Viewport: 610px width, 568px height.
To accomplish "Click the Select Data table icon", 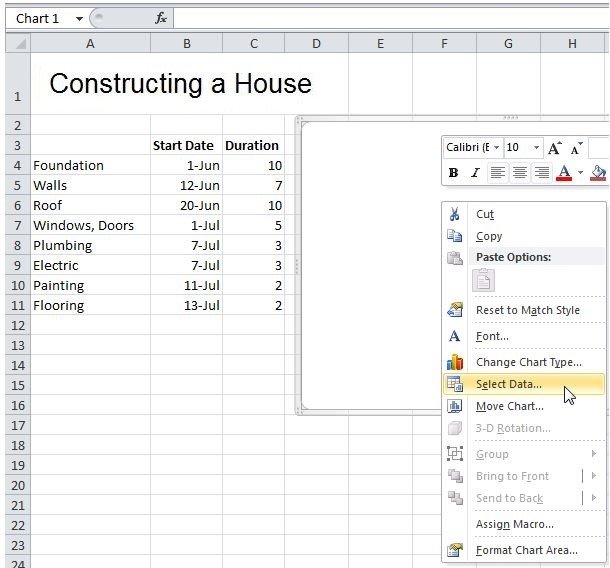I will click(x=455, y=384).
